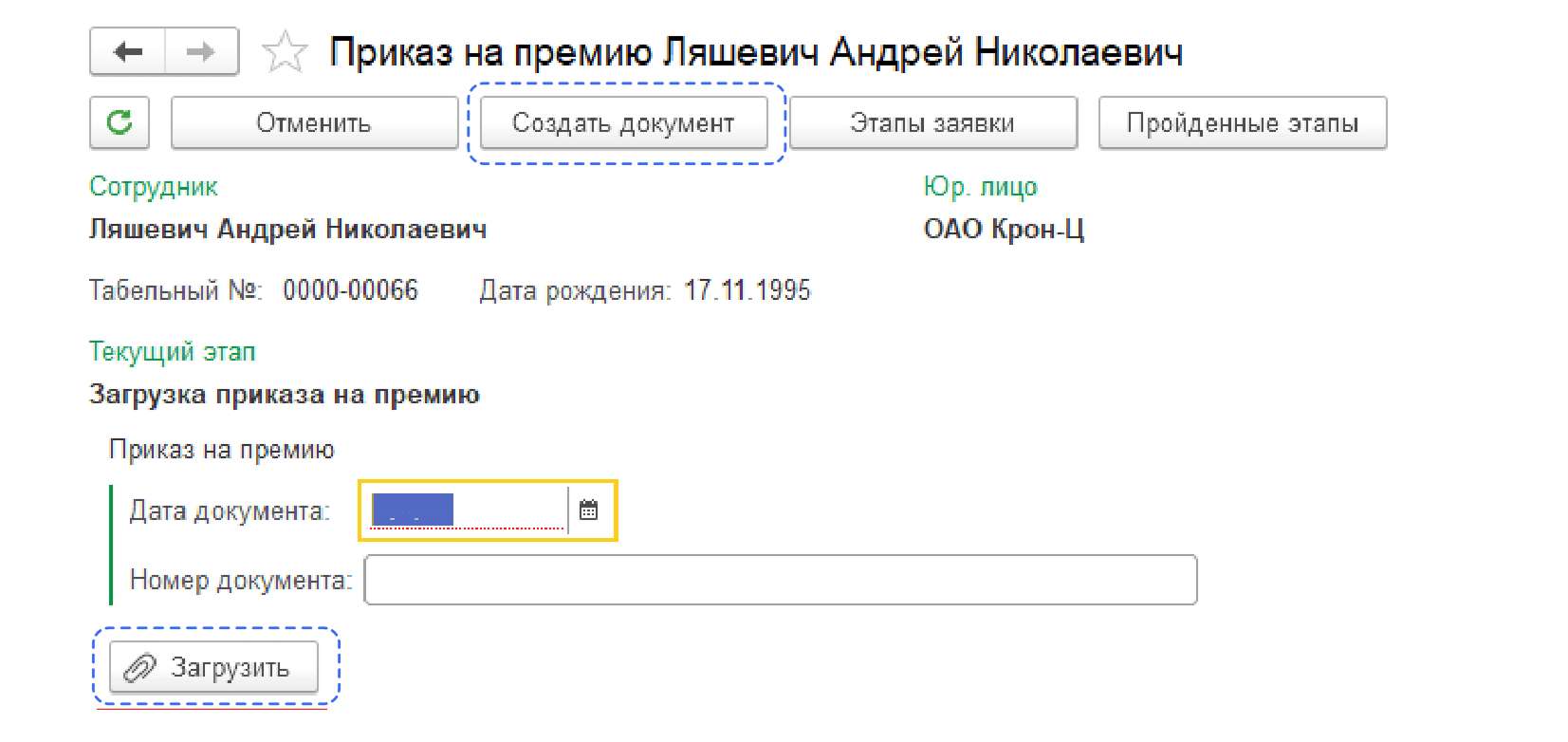1568x742 pixels.
Task: Click into the Номер документа field
Action: (x=780, y=580)
